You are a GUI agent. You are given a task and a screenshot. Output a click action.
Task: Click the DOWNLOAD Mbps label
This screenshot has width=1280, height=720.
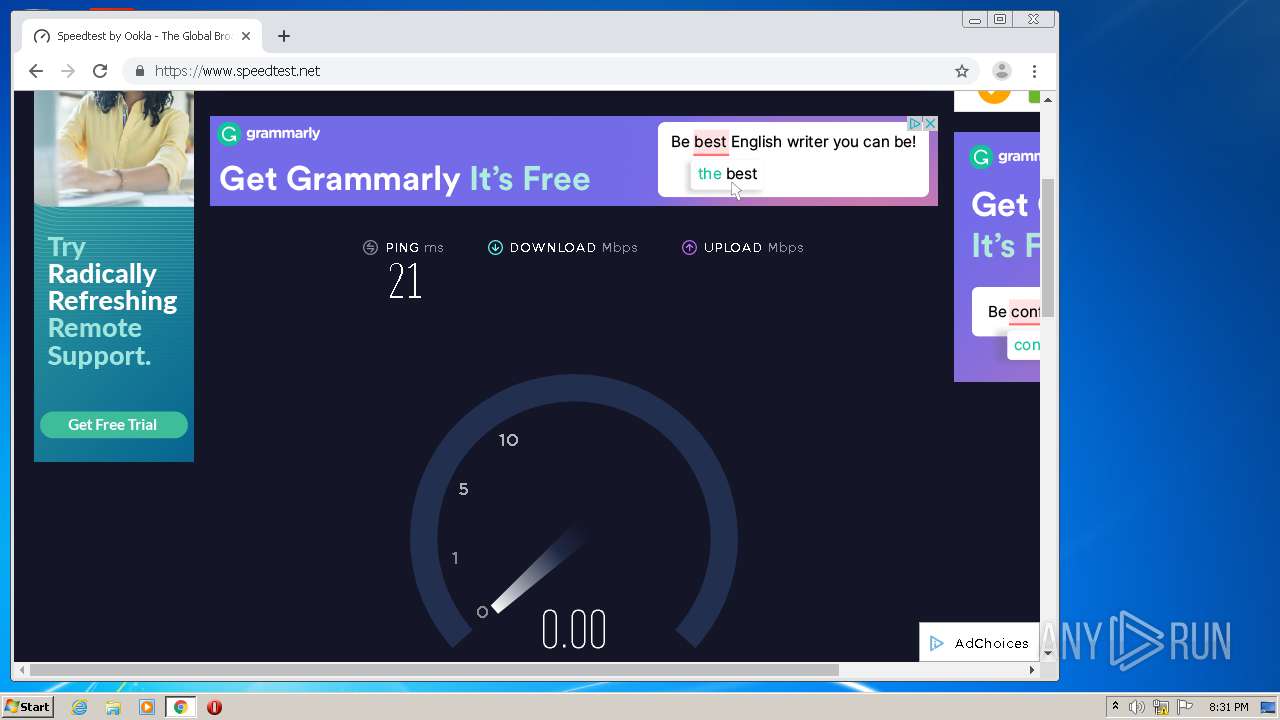(x=574, y=248)
